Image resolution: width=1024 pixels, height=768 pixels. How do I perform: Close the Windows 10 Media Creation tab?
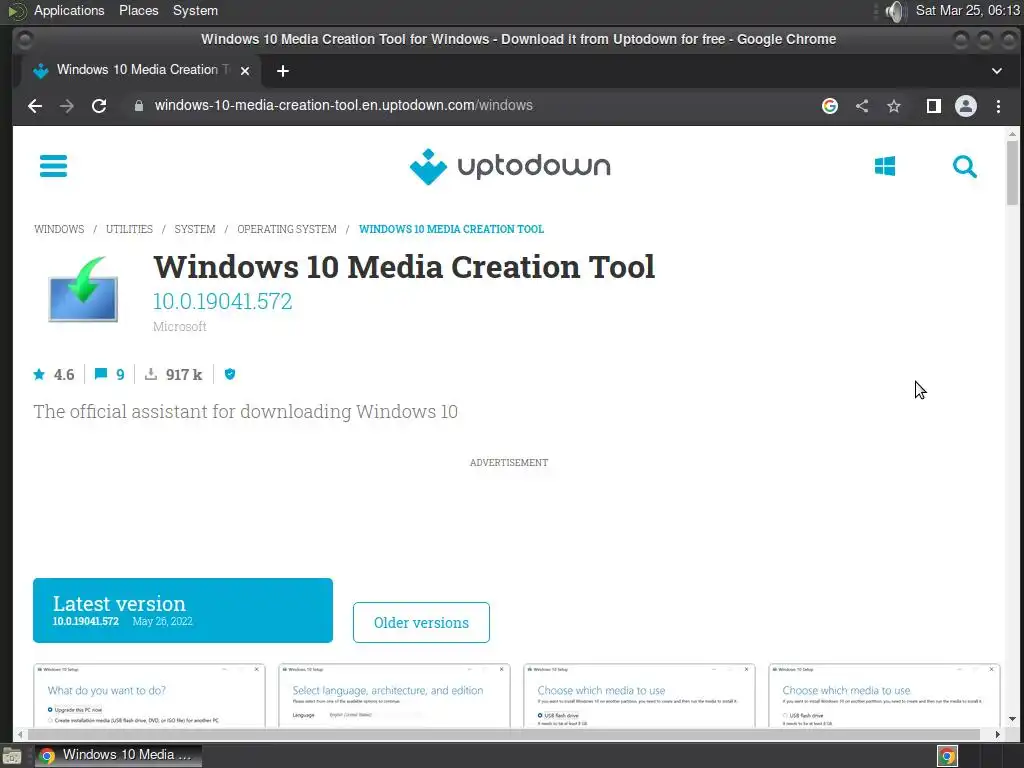[245, 71]
